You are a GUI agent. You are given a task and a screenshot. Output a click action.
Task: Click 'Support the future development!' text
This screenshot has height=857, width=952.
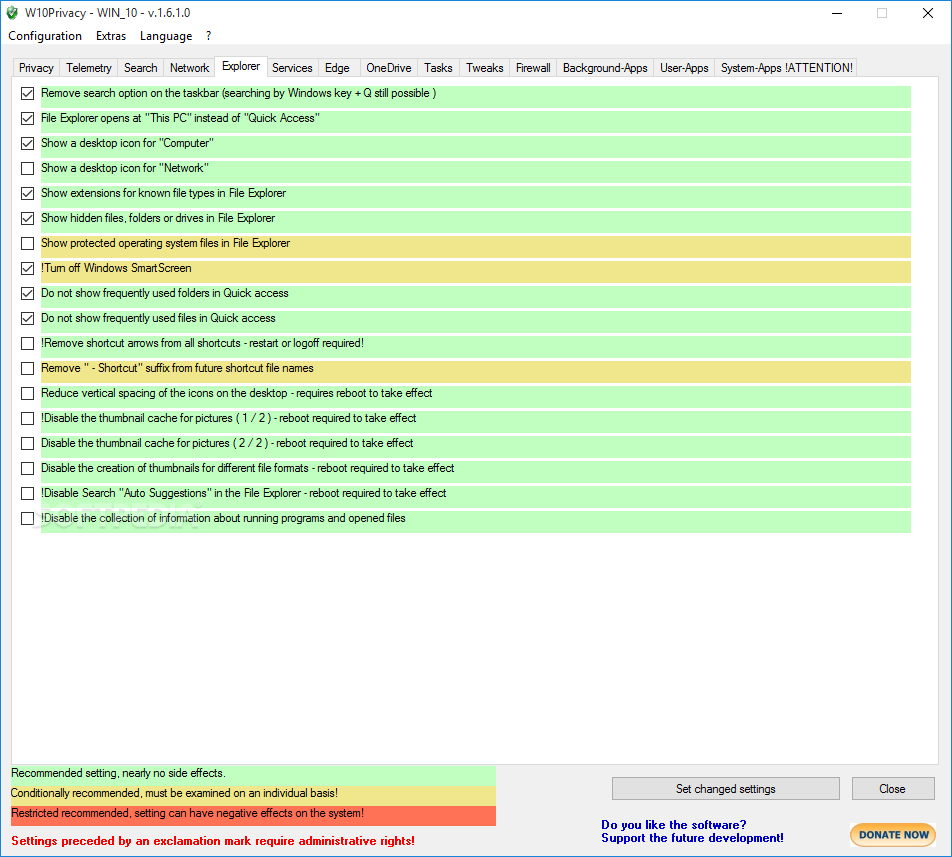tap(692, 838)
